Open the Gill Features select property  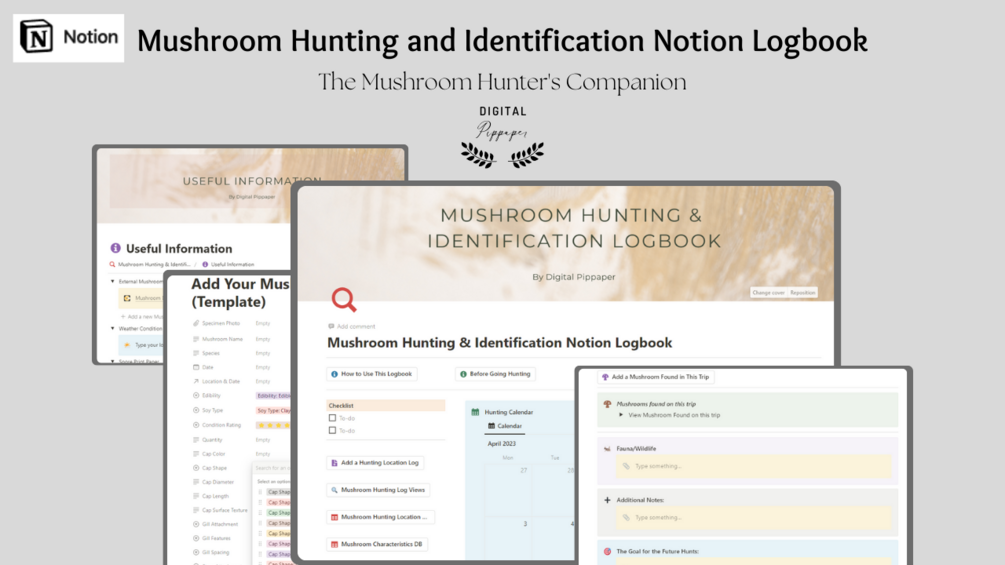212,539
